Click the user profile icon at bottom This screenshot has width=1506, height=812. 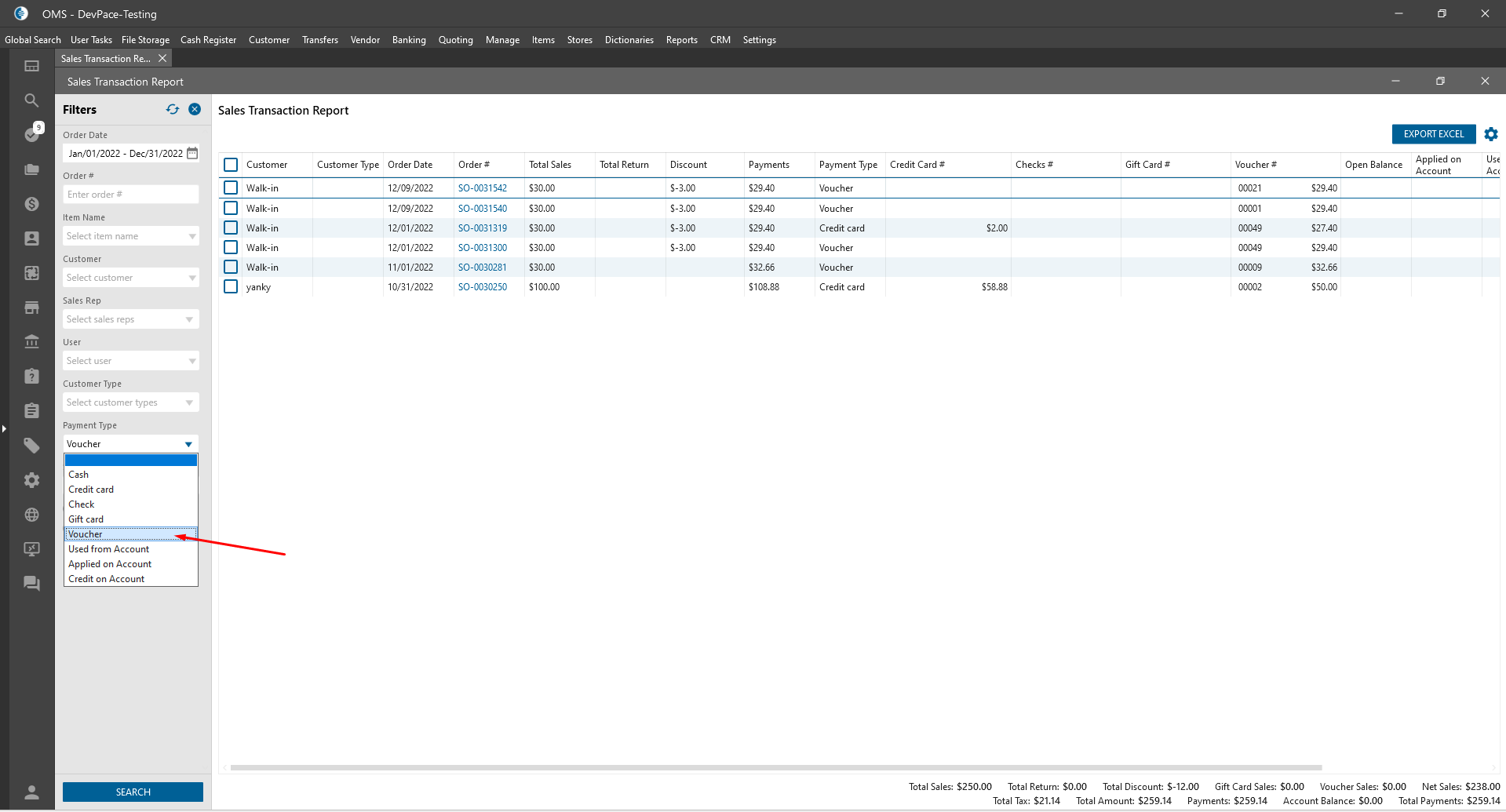click(31, 792)
